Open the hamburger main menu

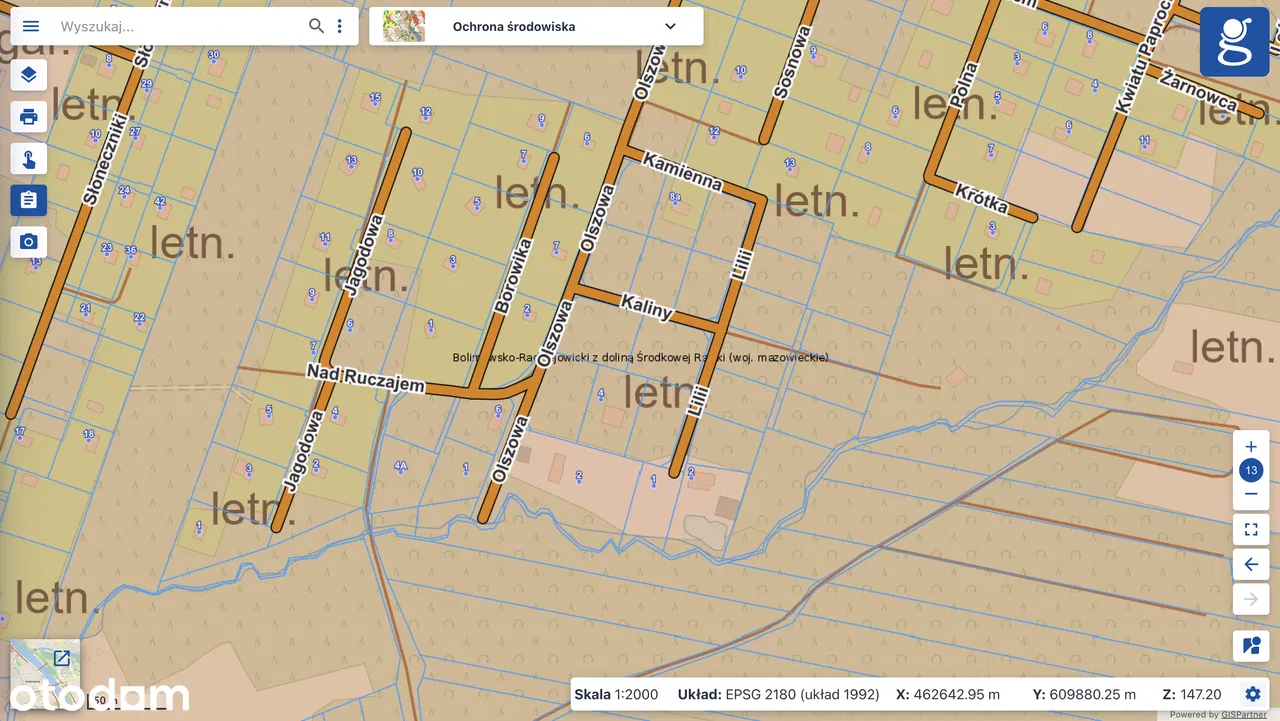31,26
